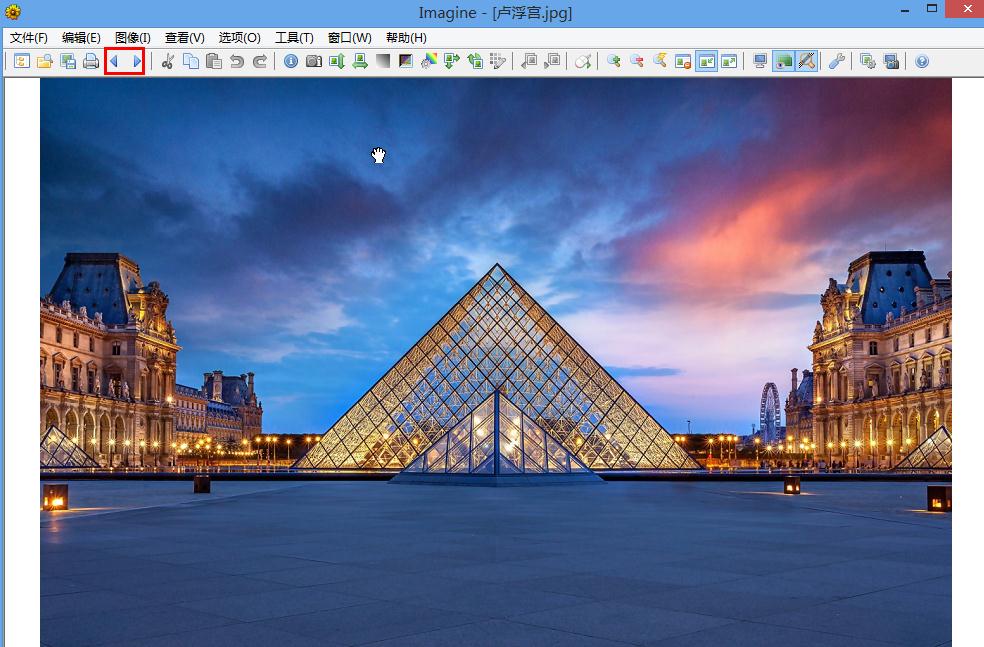Image resolution: width=984 pixels, height=647 pixels.
Task: Open the 文件(F) menu
Action: (28, 38)
